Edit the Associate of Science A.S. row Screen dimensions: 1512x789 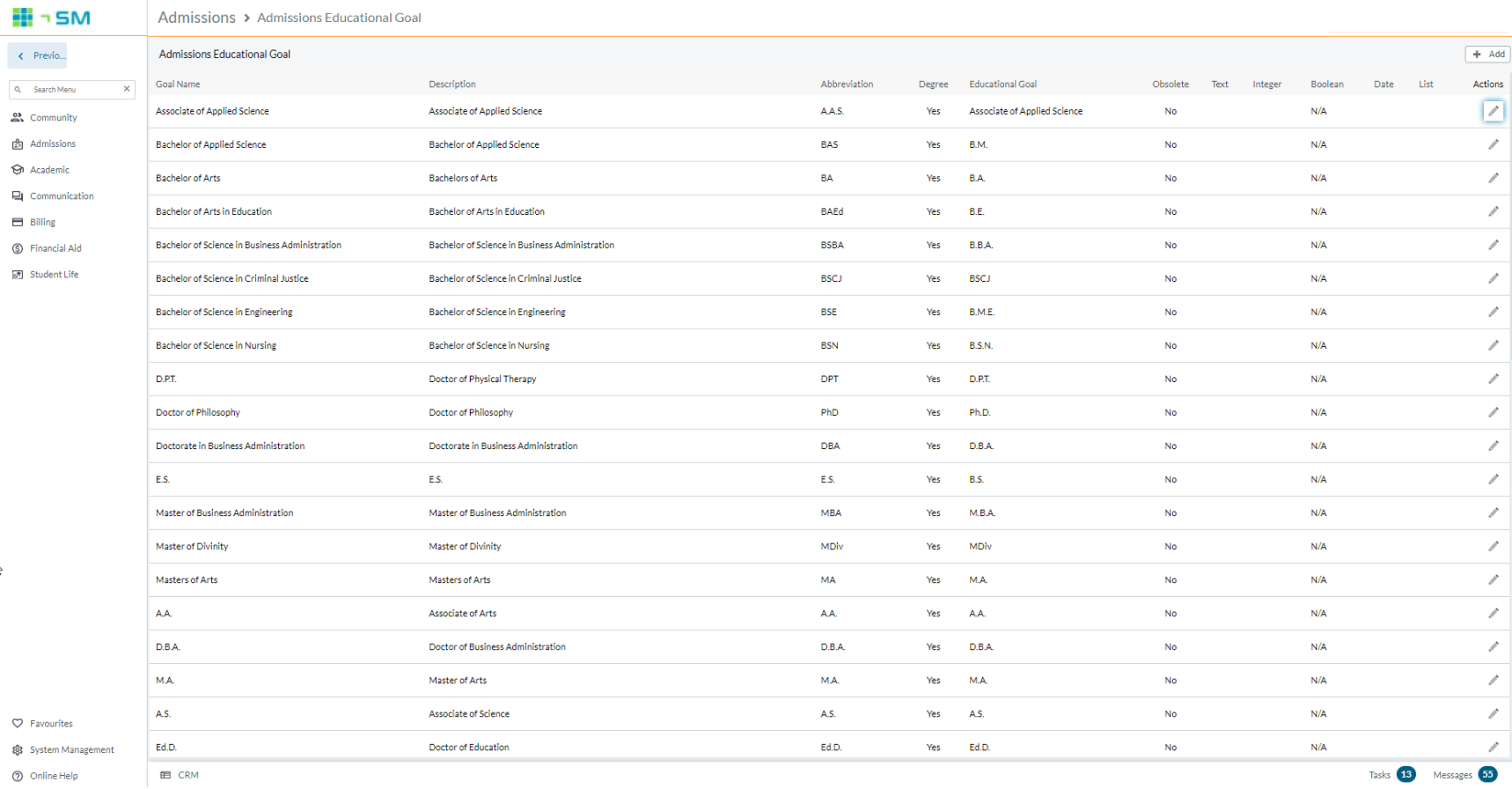click(1493, 713)
